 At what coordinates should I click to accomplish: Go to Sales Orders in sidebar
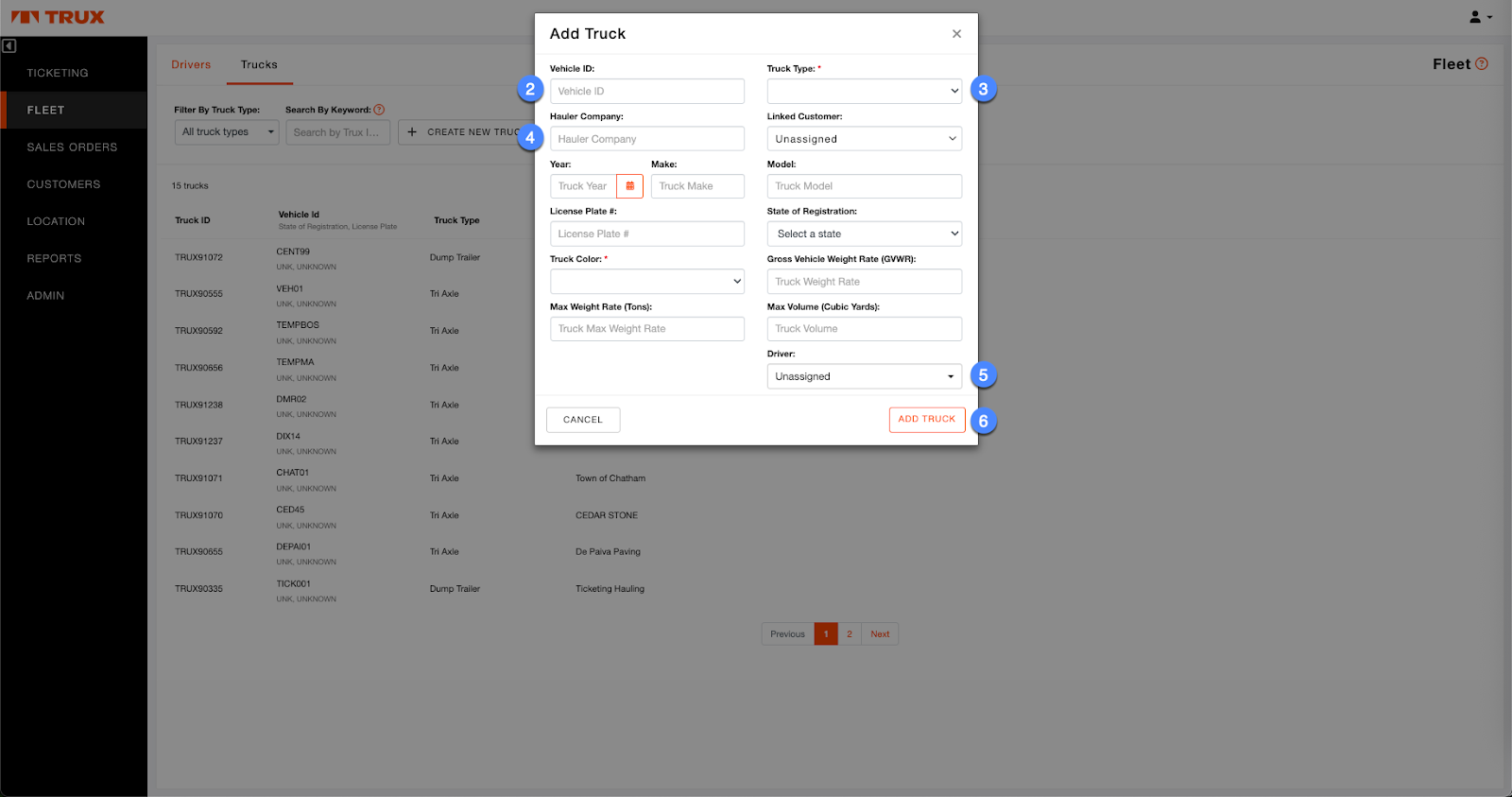72,147
